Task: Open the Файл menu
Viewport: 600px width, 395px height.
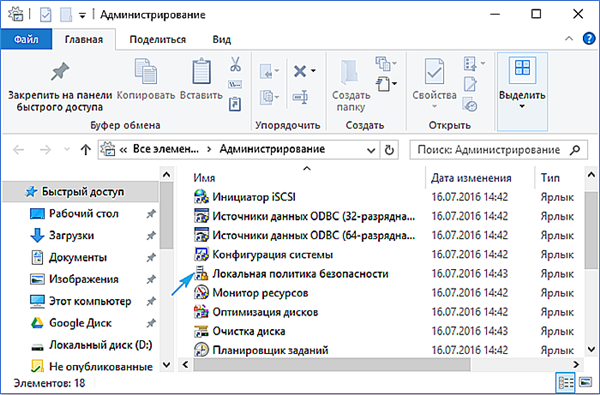Action: point(26,39)
